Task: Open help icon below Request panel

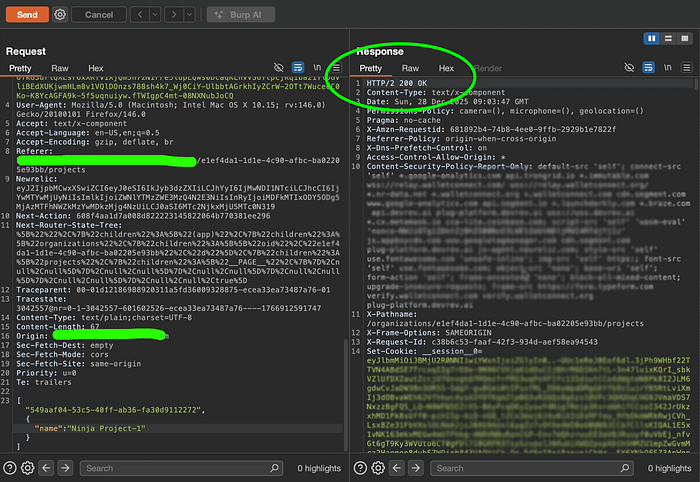Action: 10,468
